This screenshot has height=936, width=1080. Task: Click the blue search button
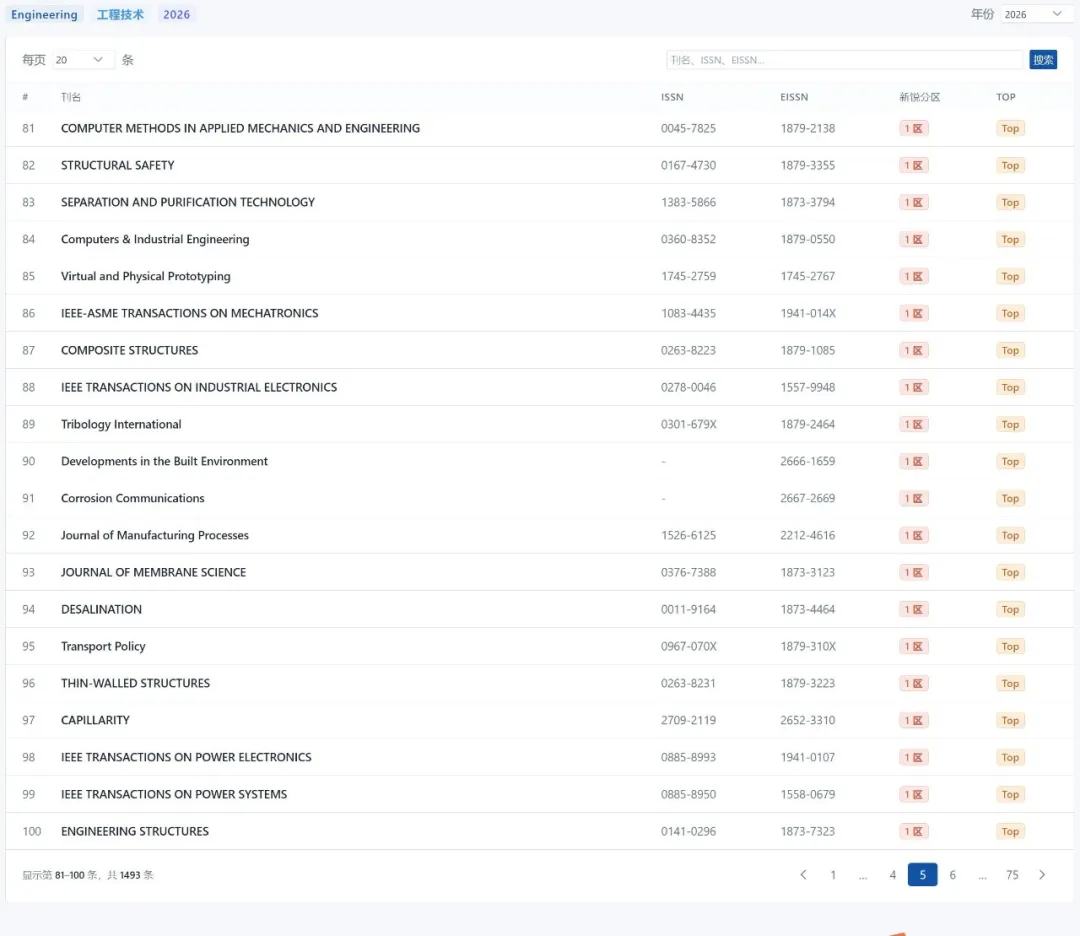tap(1043, 60)
